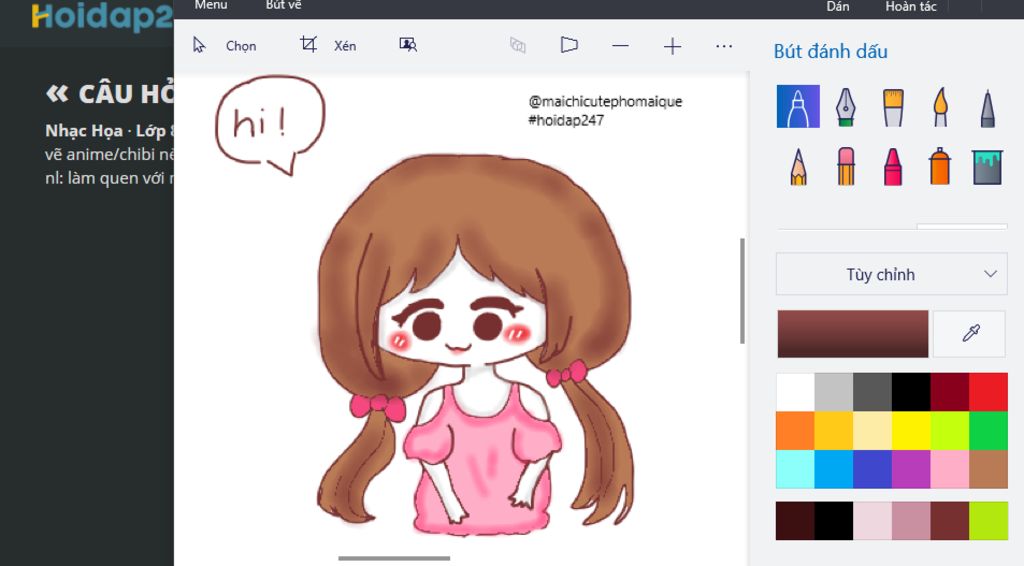Pick the light pink swatch beside purple
The width and height of the screenshot is (1024, 566).
coord(949,469)
